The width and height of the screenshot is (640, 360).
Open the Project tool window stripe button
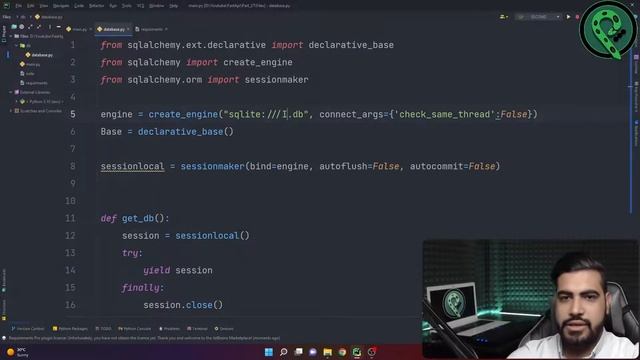[4, 34]
